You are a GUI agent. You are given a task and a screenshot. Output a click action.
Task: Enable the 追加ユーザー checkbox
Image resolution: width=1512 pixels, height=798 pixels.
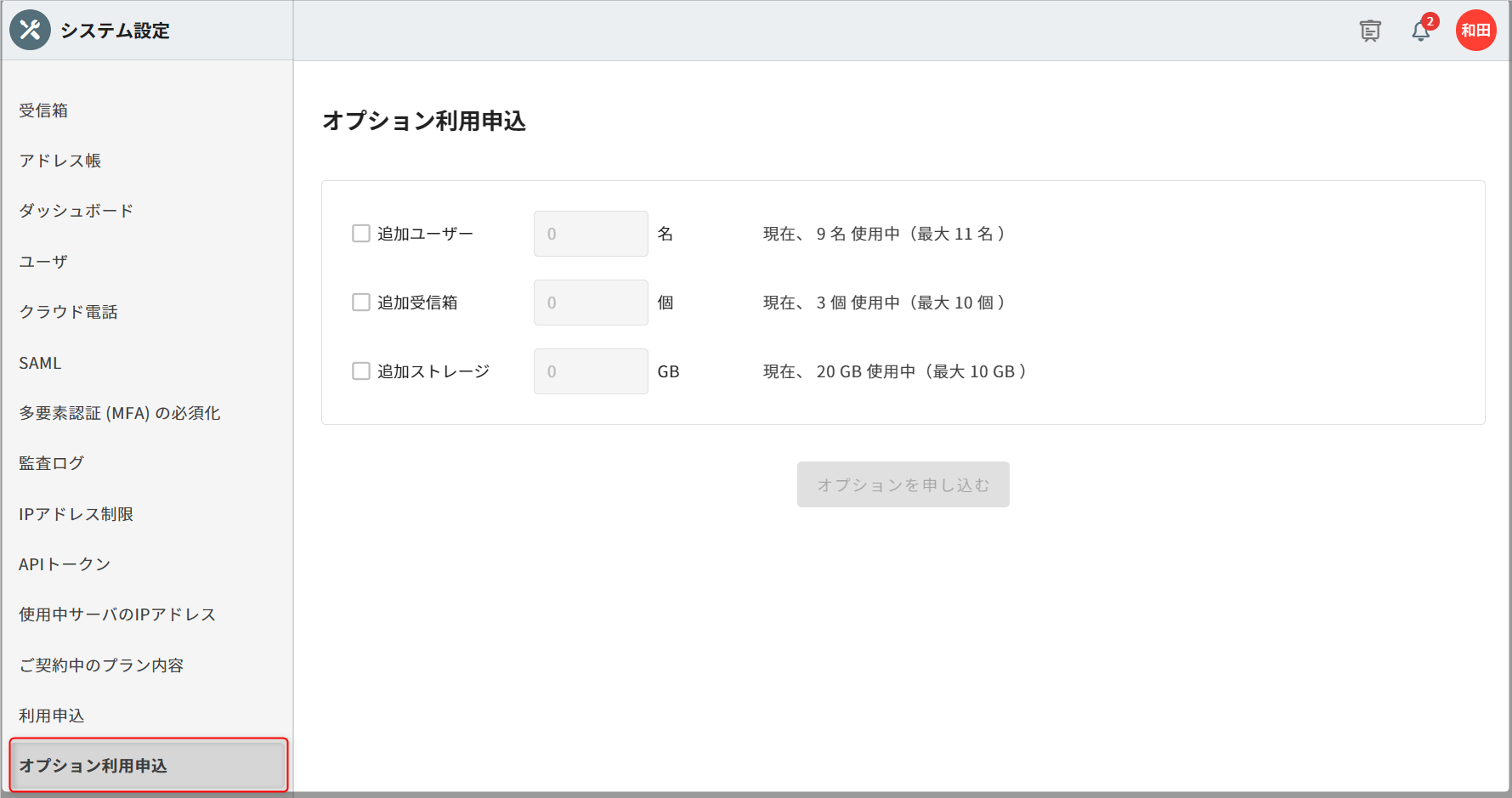coord(361,234)
